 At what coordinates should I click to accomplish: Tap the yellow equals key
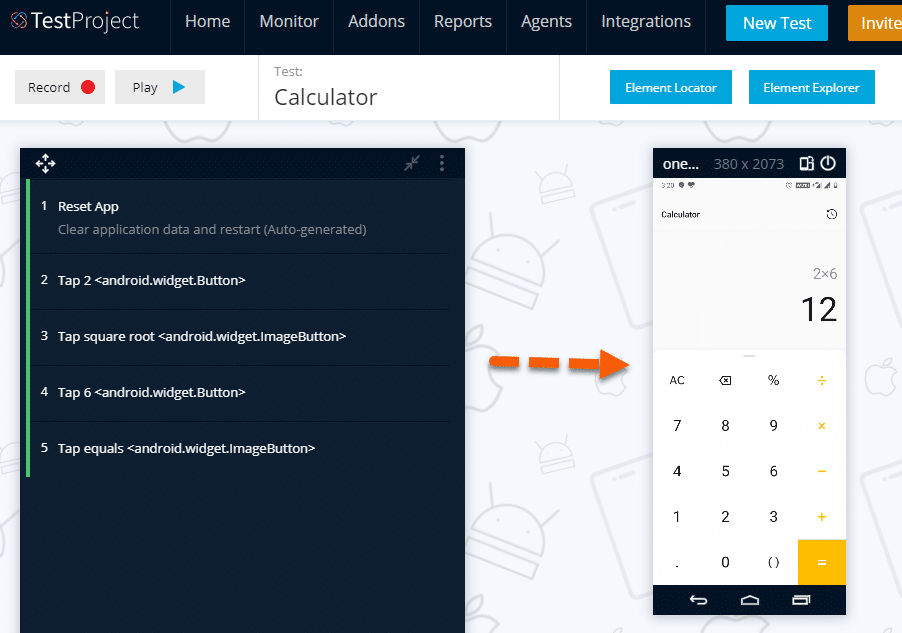[x=822, y=562]
